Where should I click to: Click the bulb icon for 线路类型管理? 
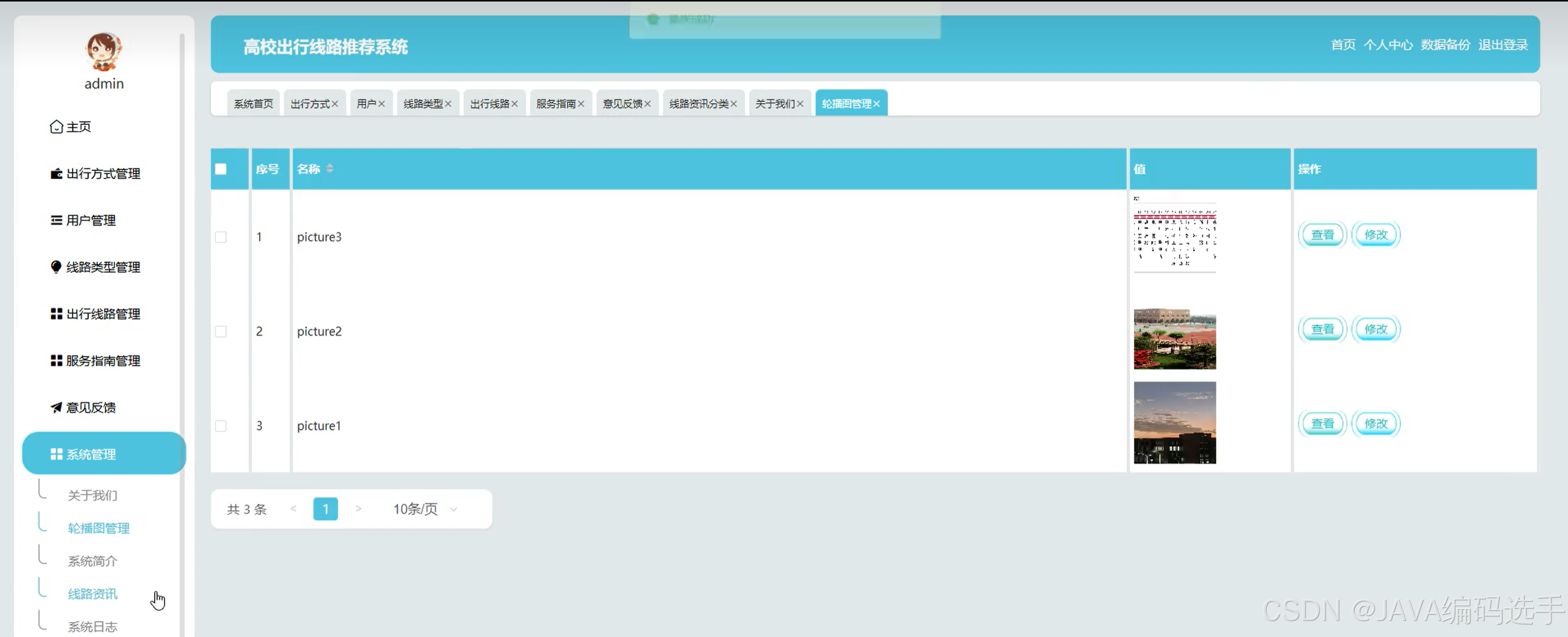point(56,267)
